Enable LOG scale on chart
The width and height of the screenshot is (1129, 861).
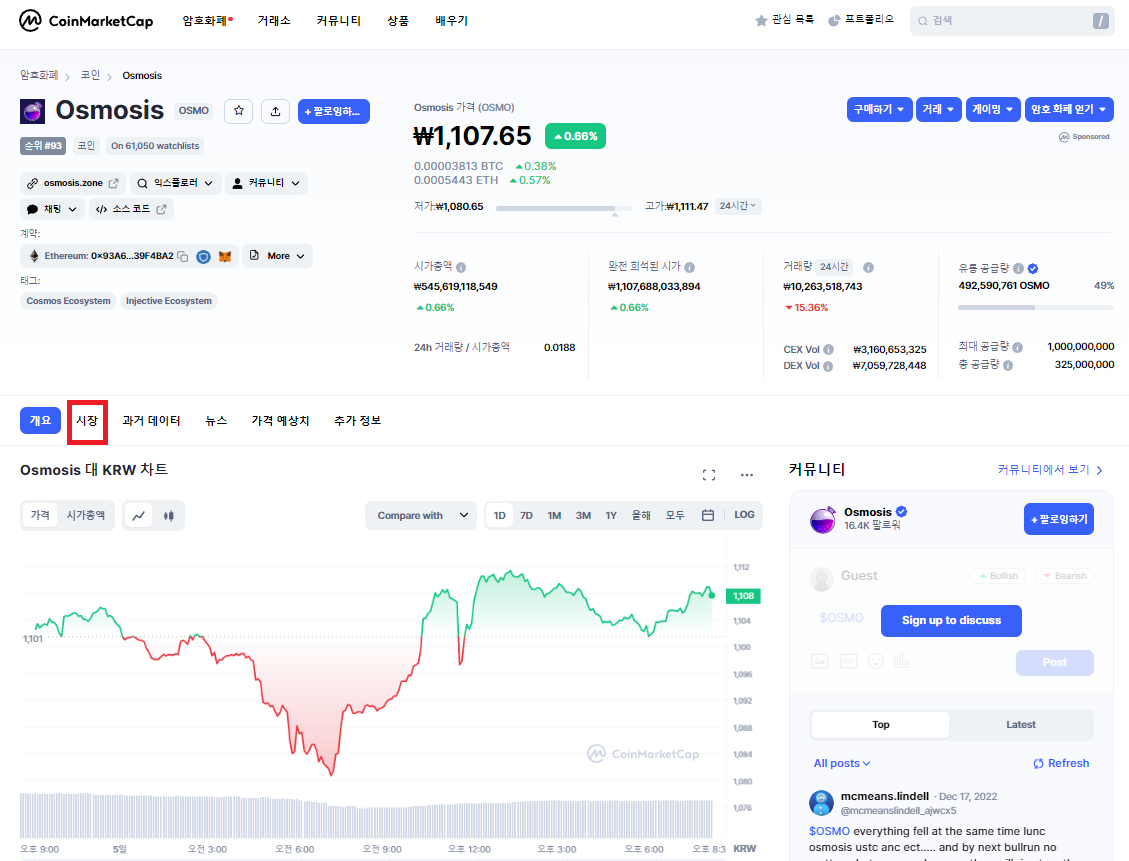click(x=744, y=516)
